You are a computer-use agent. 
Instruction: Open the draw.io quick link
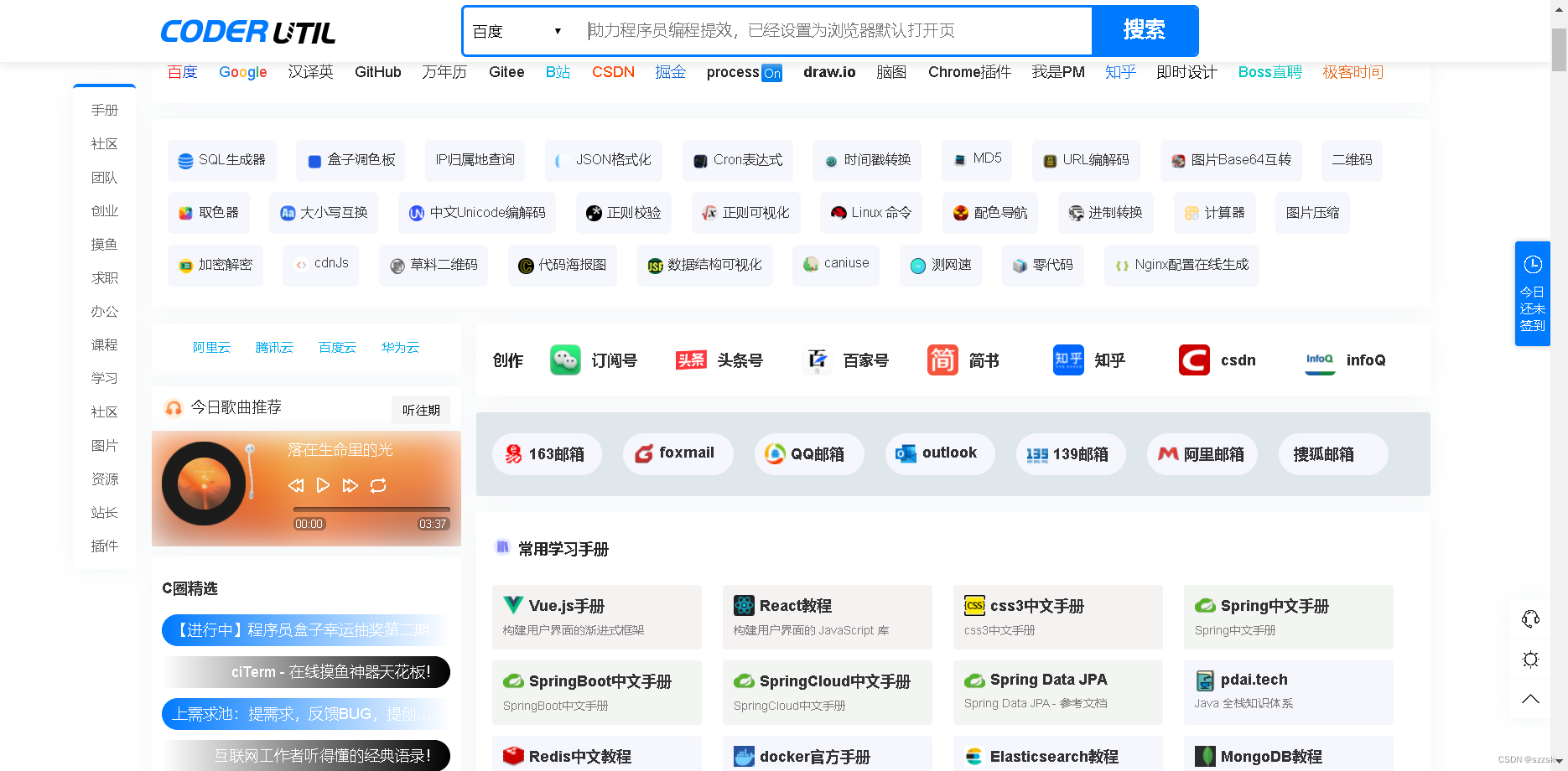pos(829,72)
